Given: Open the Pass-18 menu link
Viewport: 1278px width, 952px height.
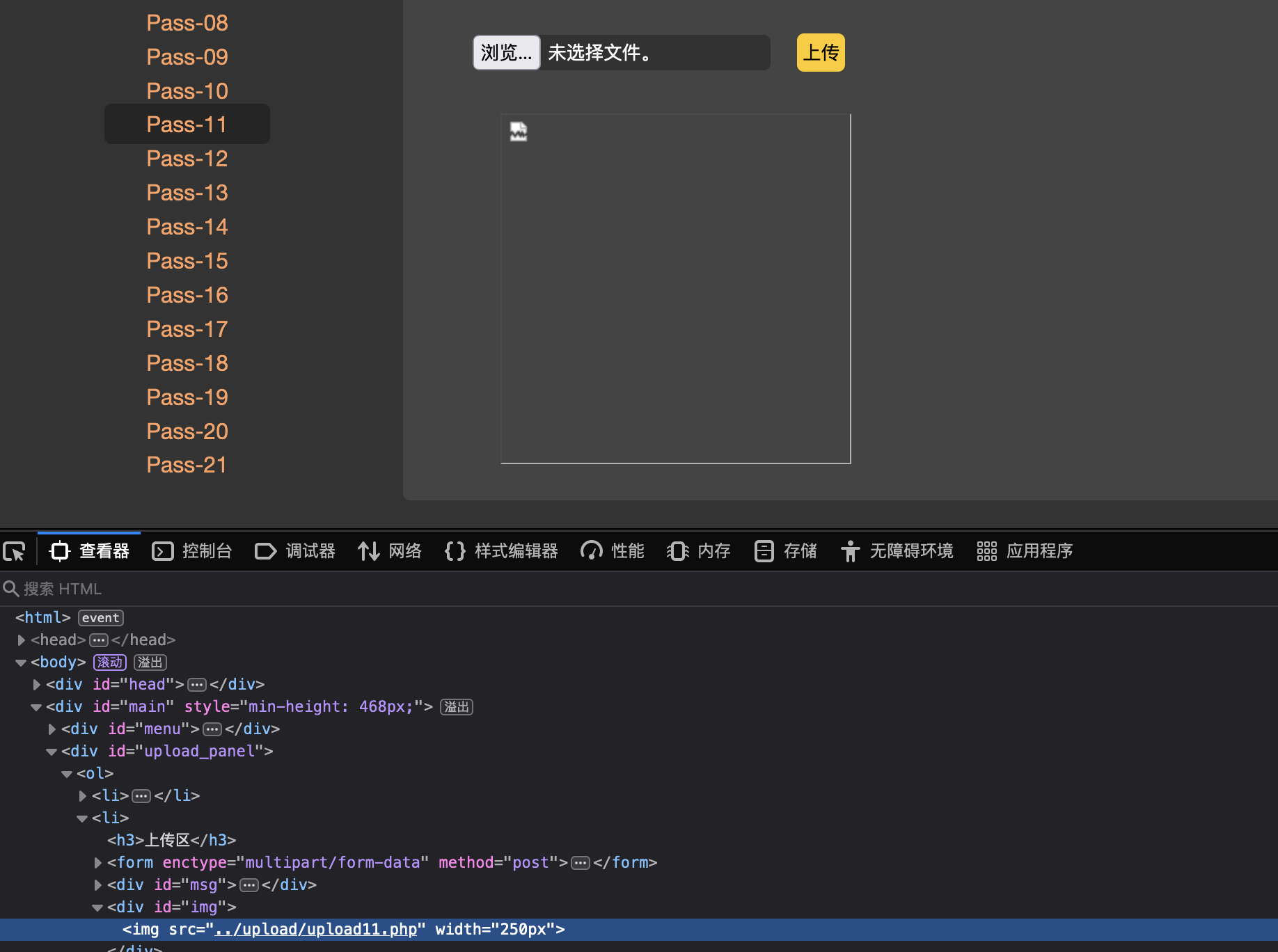Looking at the screenshot, I should pyautogui.click(x=187, y=363).
